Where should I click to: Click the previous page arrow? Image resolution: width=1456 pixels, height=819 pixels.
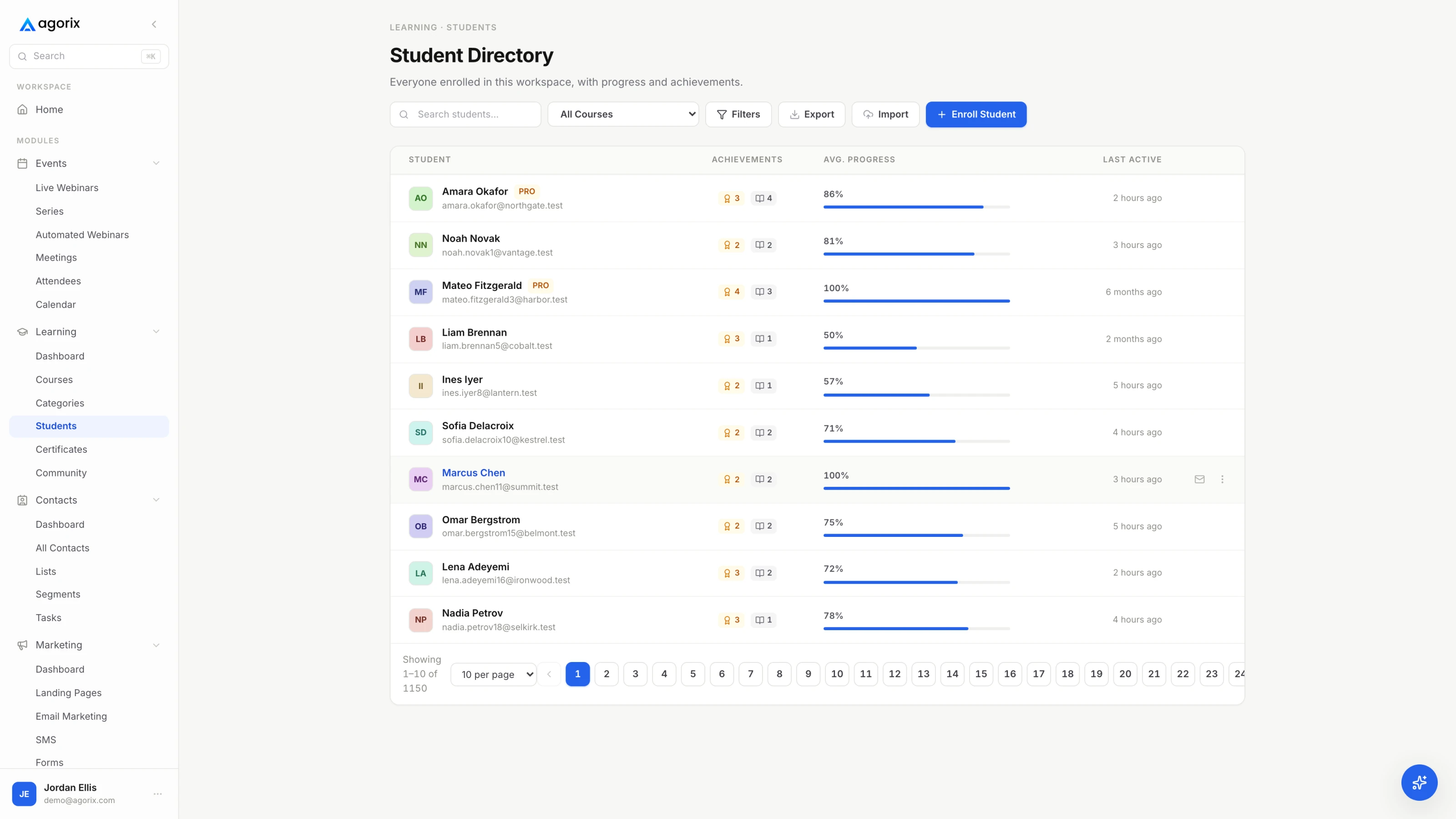549,674
